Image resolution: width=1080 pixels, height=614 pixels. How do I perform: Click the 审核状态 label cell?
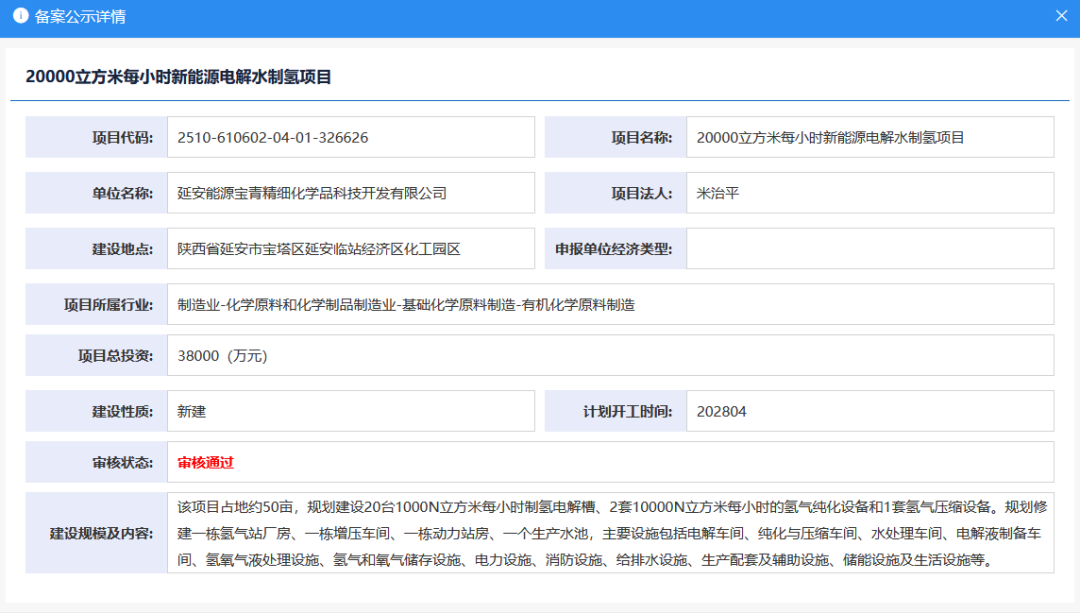[x=96, y=462]
